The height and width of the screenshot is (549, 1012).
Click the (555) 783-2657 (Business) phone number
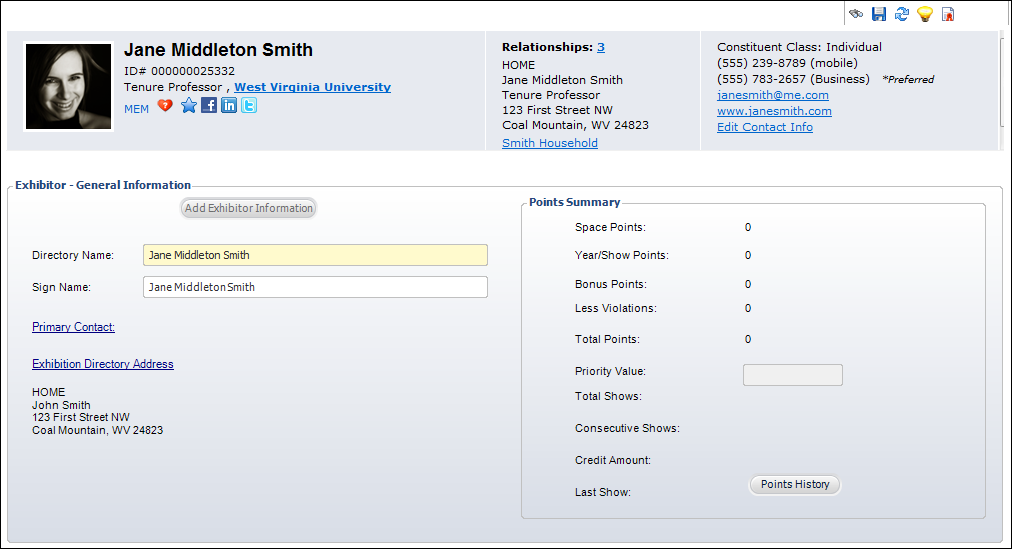793,79
